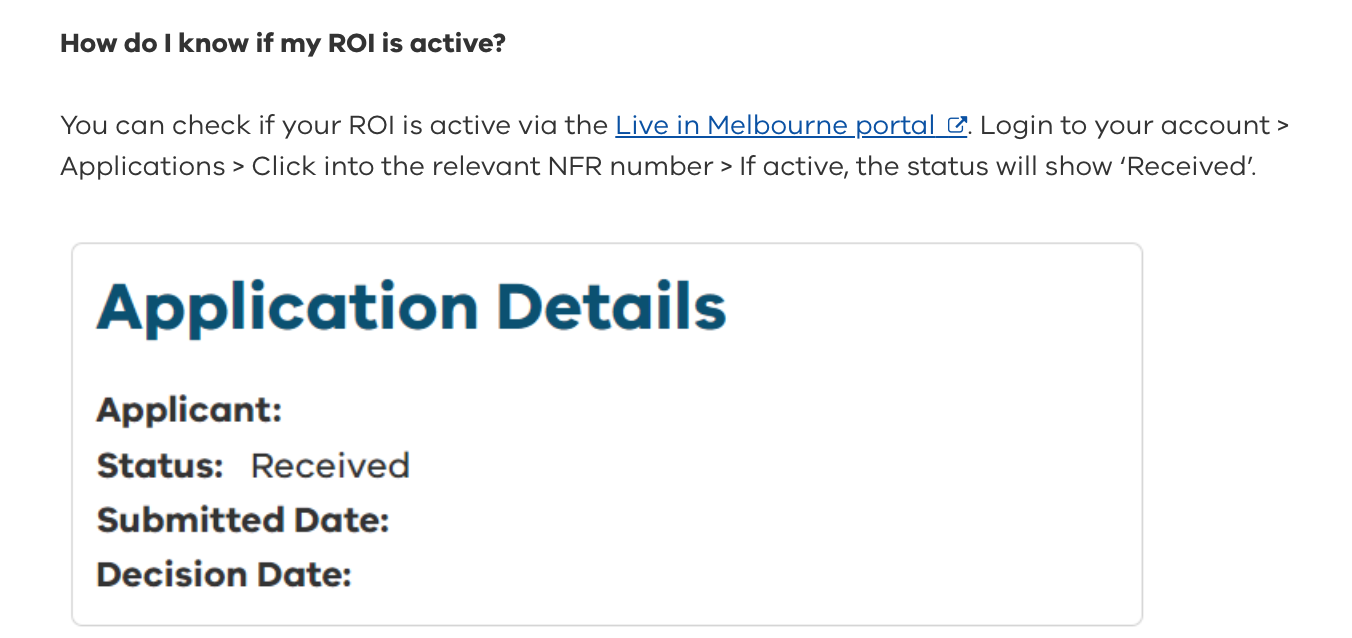Click the 'Submitted Date:' label
This screenshot has height=638, width=1352.
[x=242, y=520]
